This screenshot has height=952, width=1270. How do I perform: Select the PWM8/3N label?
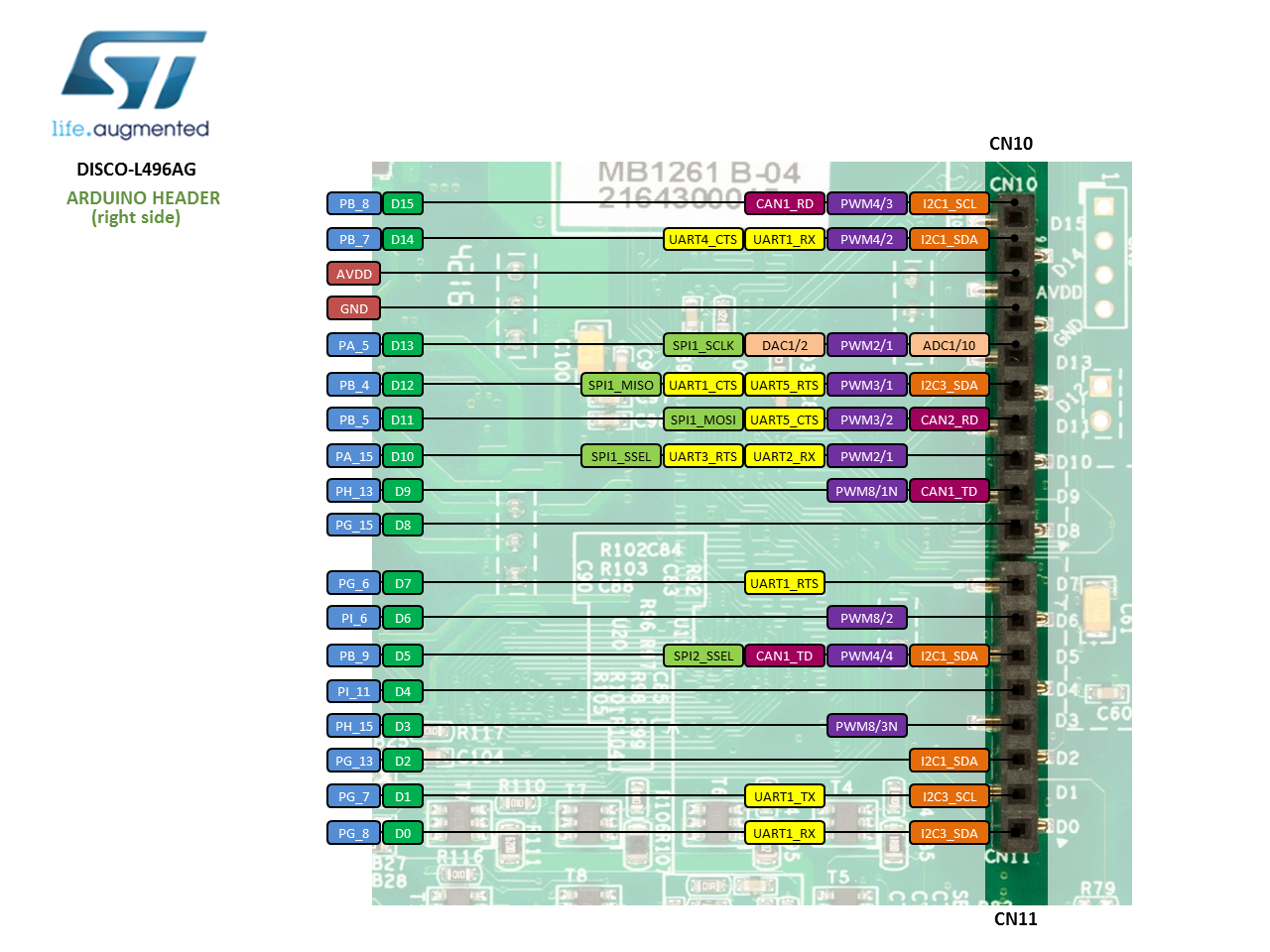click(866, 727)
